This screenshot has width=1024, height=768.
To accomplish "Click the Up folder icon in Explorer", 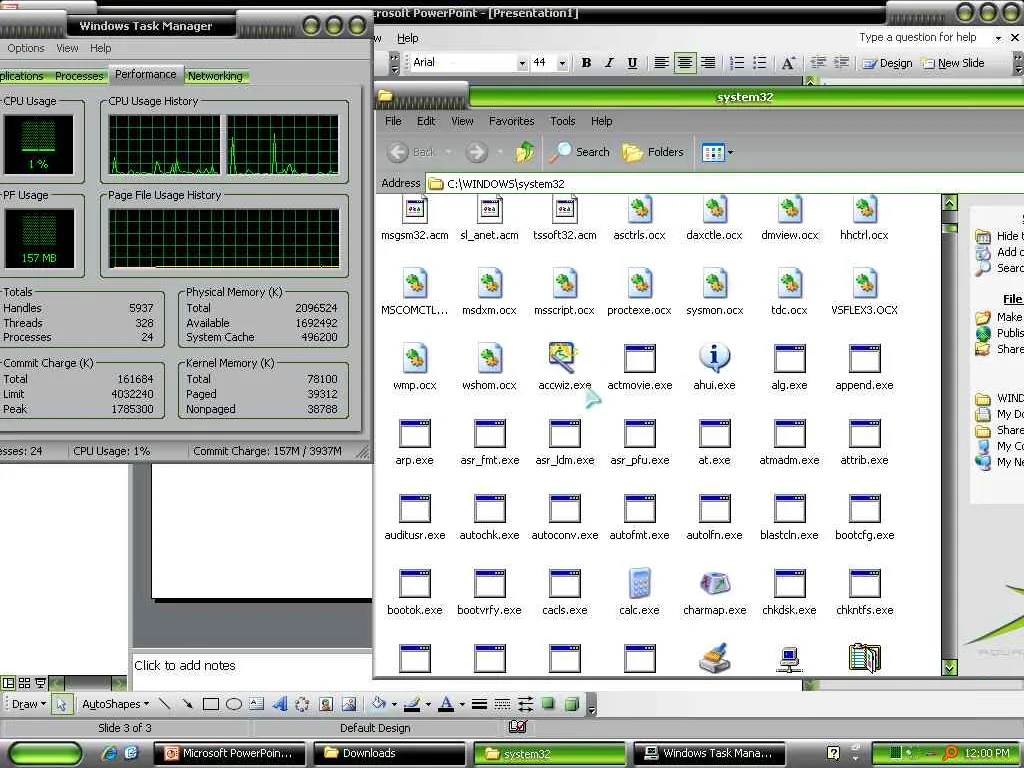I will tap(525, 152).
